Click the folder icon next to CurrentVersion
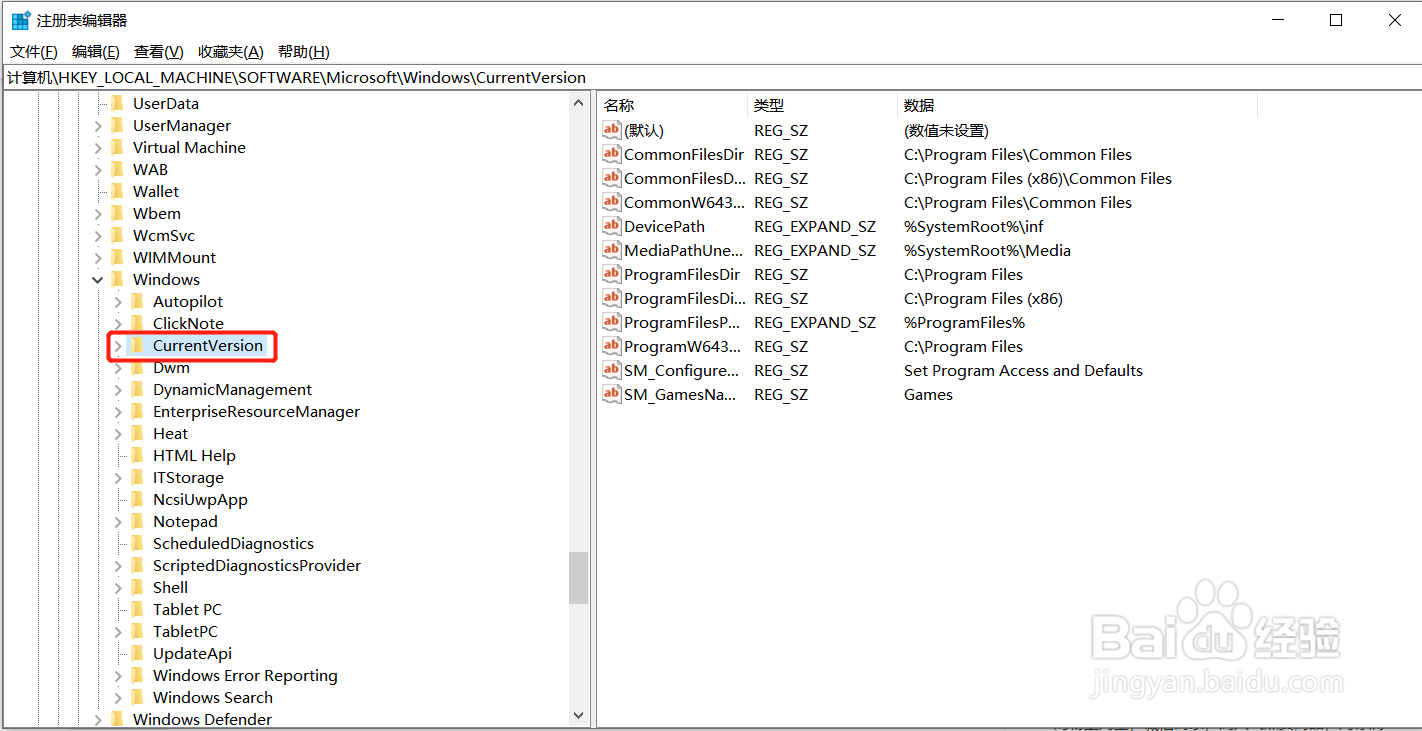Screen dimensions: 1422x731 tap(137, 345)
